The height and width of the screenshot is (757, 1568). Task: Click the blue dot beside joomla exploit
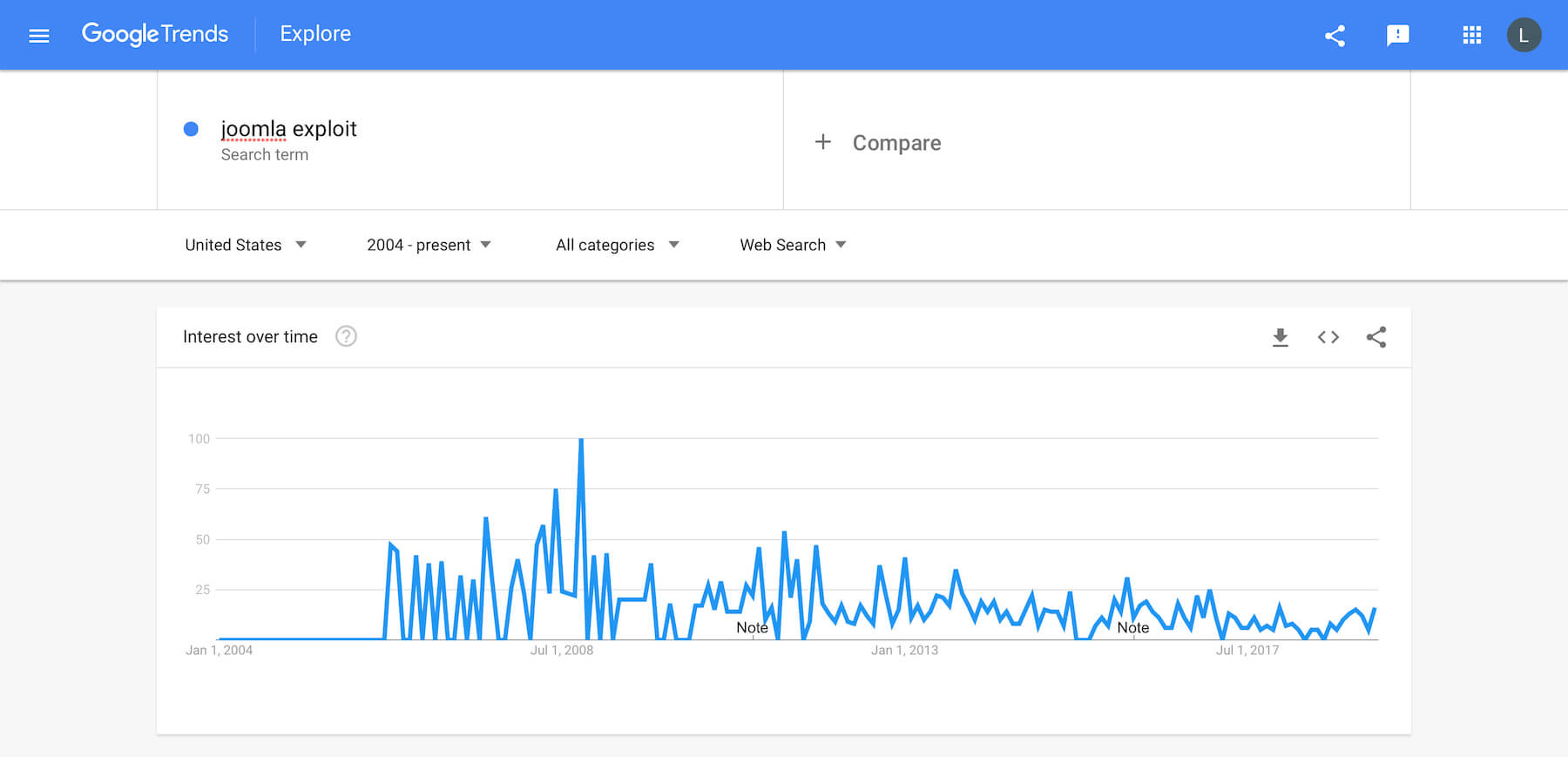[x=191, y=129]
